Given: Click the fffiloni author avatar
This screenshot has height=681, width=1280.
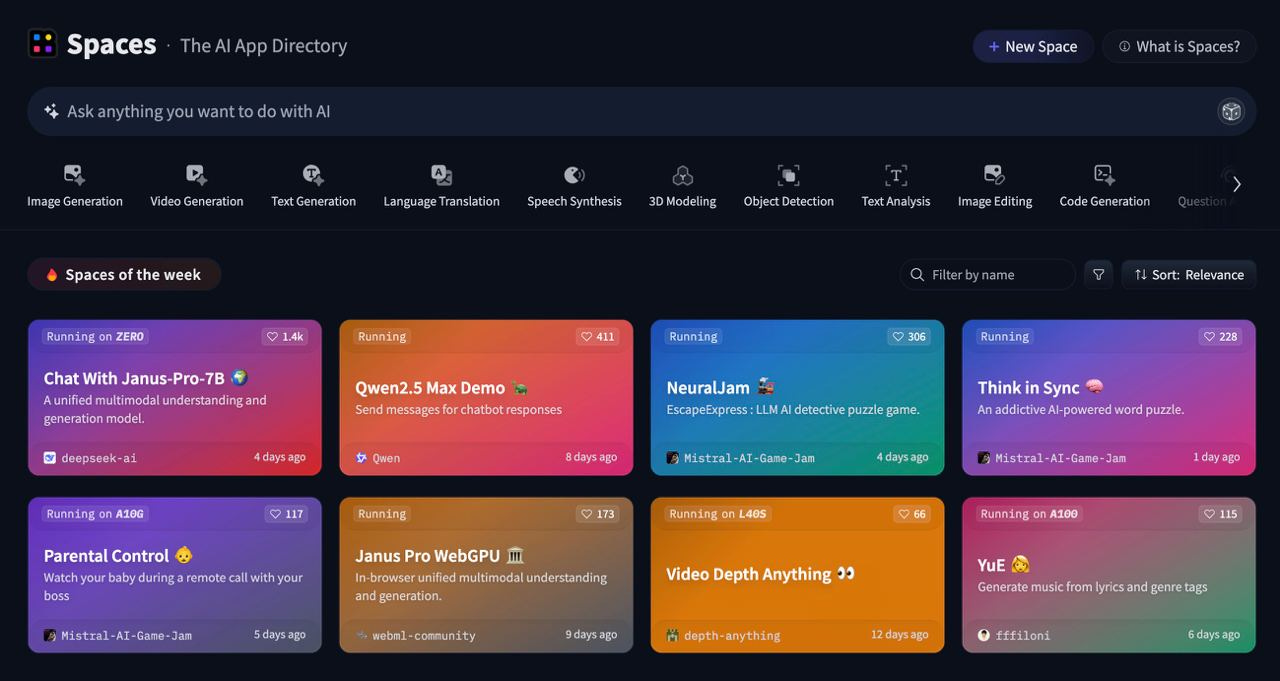Looking at the screenshot, I should pos(984,635).
